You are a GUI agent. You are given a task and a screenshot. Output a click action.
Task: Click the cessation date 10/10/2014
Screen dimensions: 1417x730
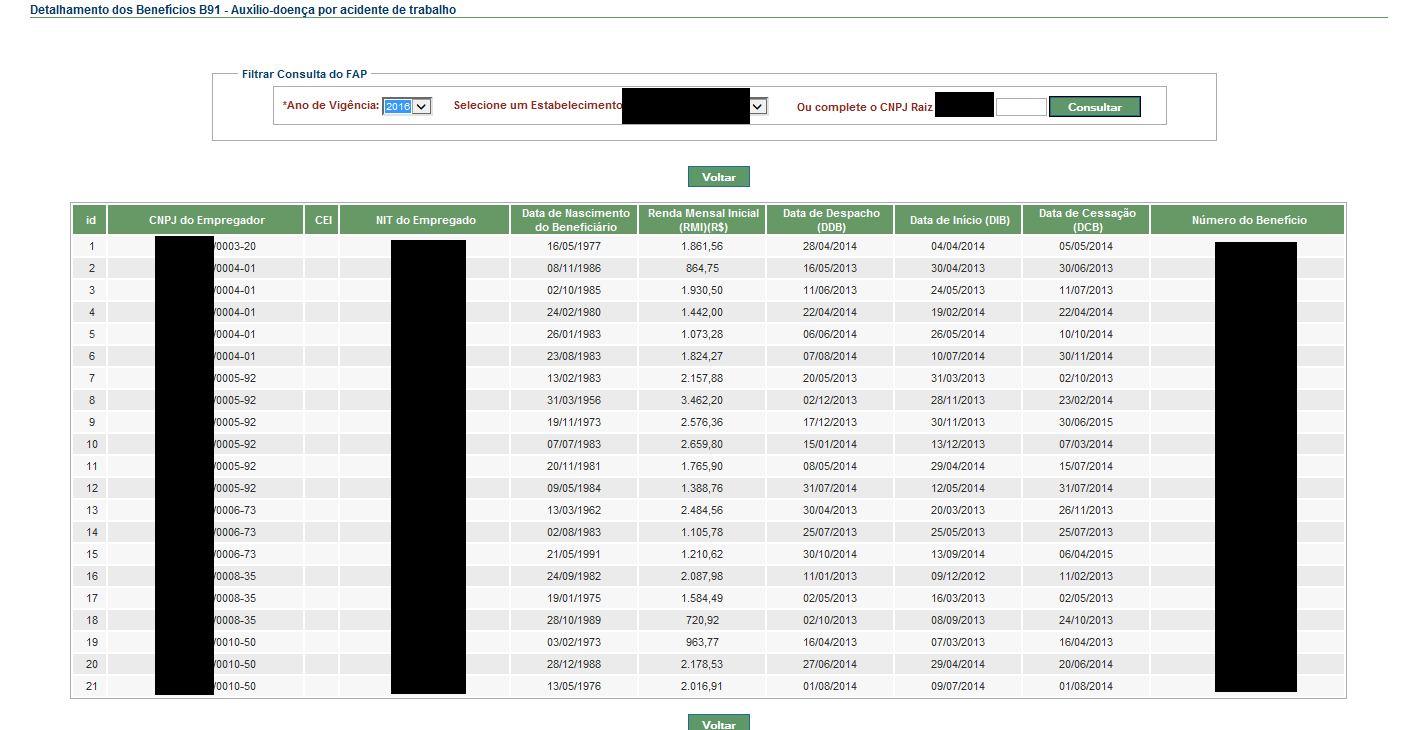tap(1086, 334)
